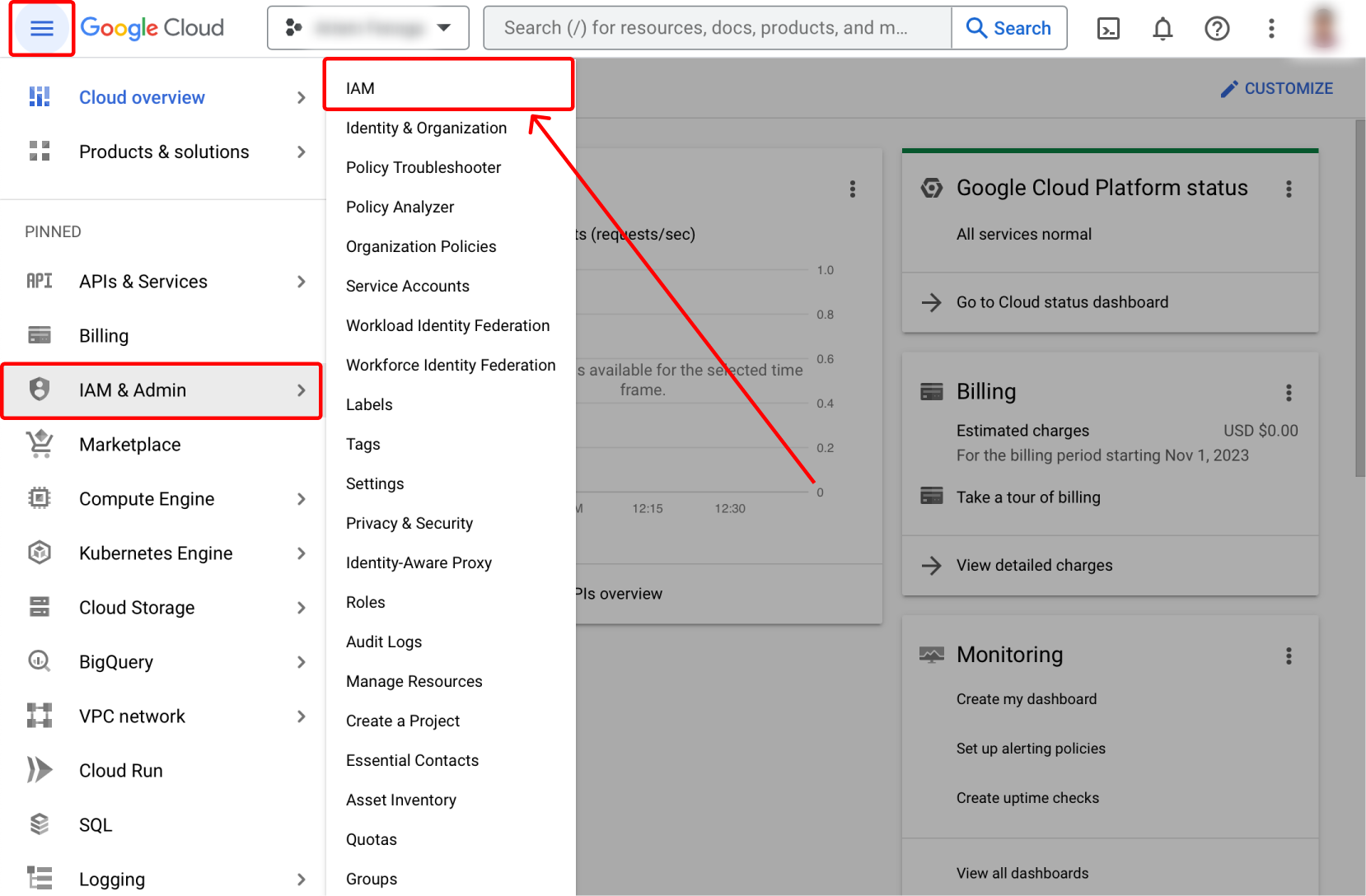Click the IAM & Admin shield icon
The image size is (1366, 896).
pyautogui.click(x=40, y=390)
